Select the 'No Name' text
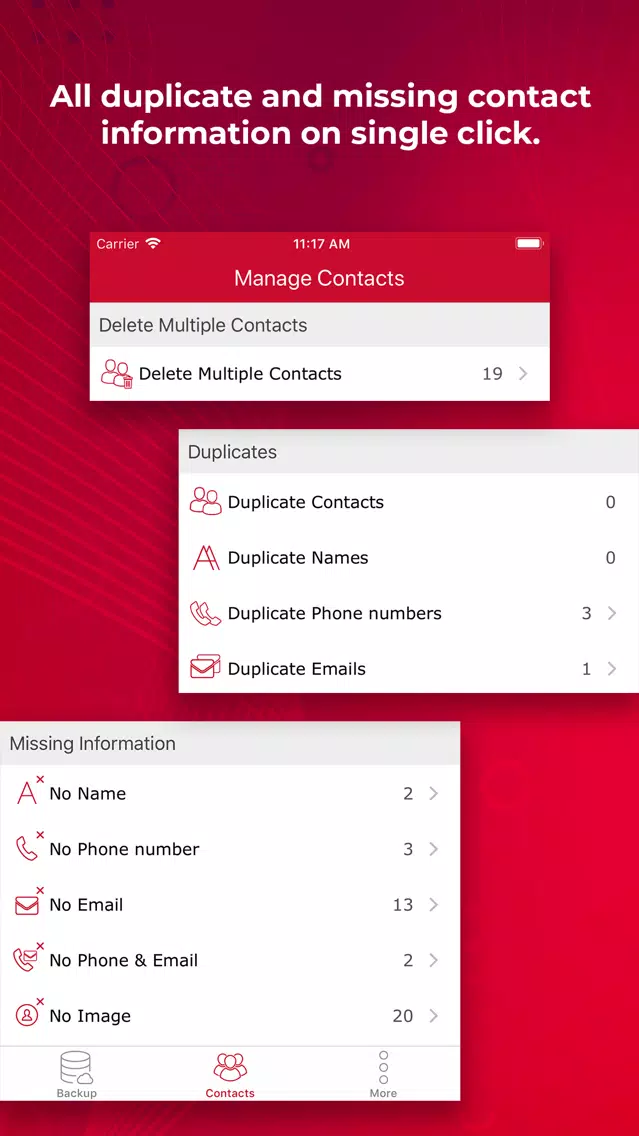 pos(88,793)
